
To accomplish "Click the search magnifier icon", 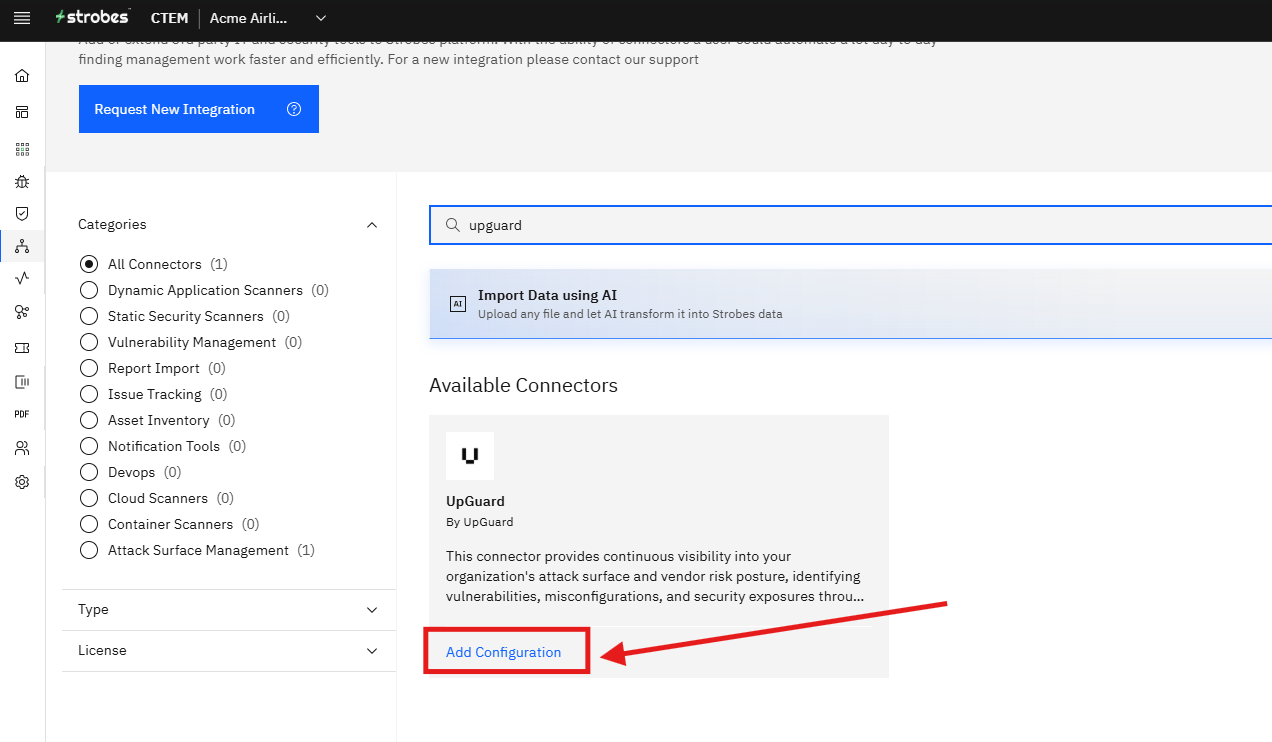I will tap(453, 225).
